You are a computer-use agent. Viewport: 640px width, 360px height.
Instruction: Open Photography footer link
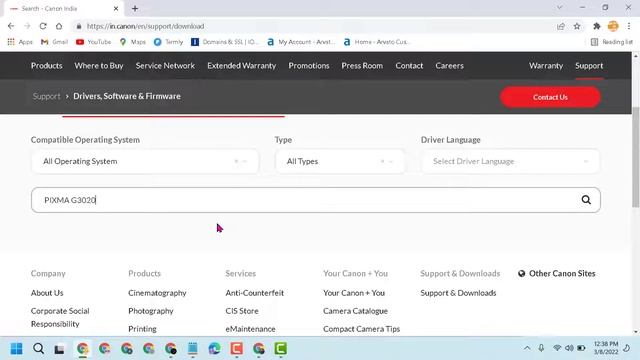click(151, 311)
